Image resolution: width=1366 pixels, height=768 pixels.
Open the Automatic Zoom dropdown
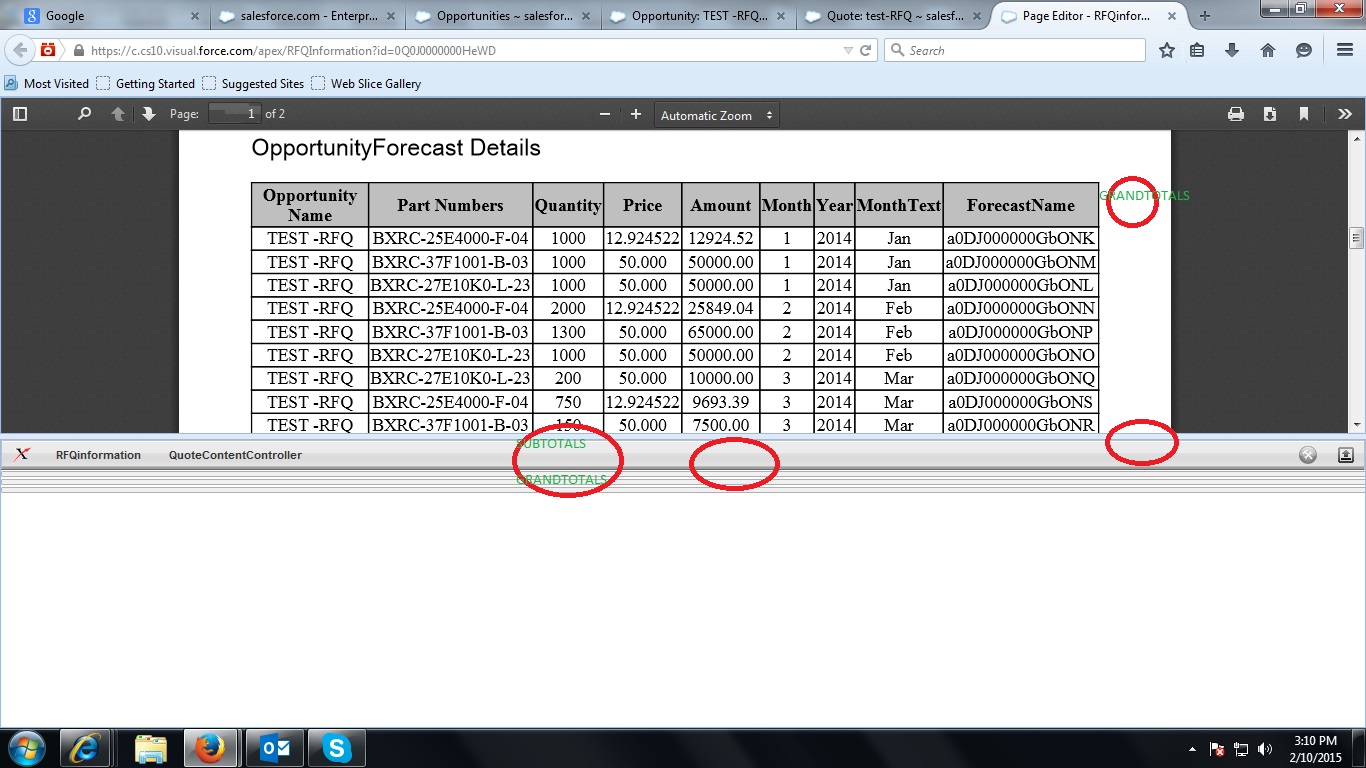[x=717, y=115]
